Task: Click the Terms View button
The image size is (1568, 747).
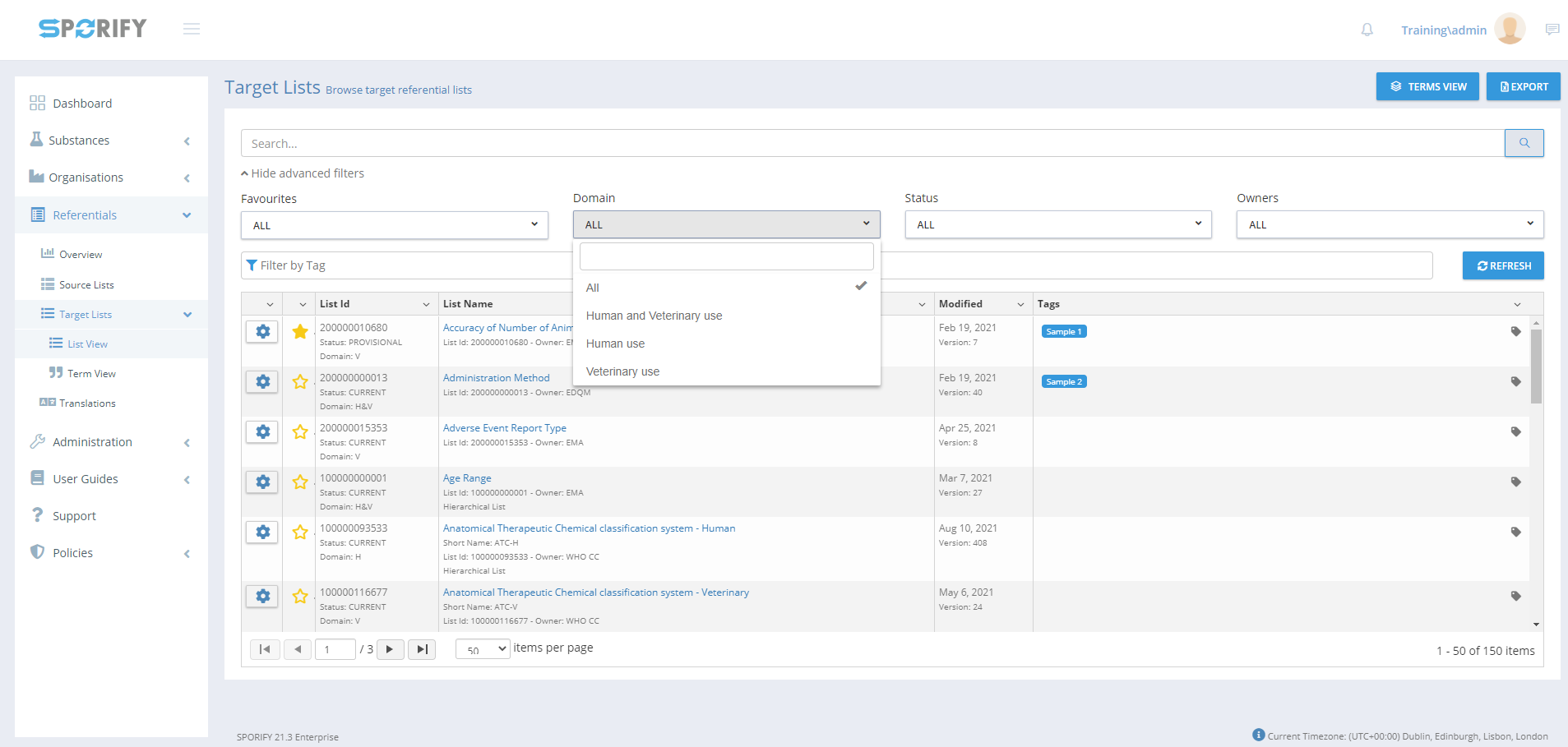Action: point(1427,86)
